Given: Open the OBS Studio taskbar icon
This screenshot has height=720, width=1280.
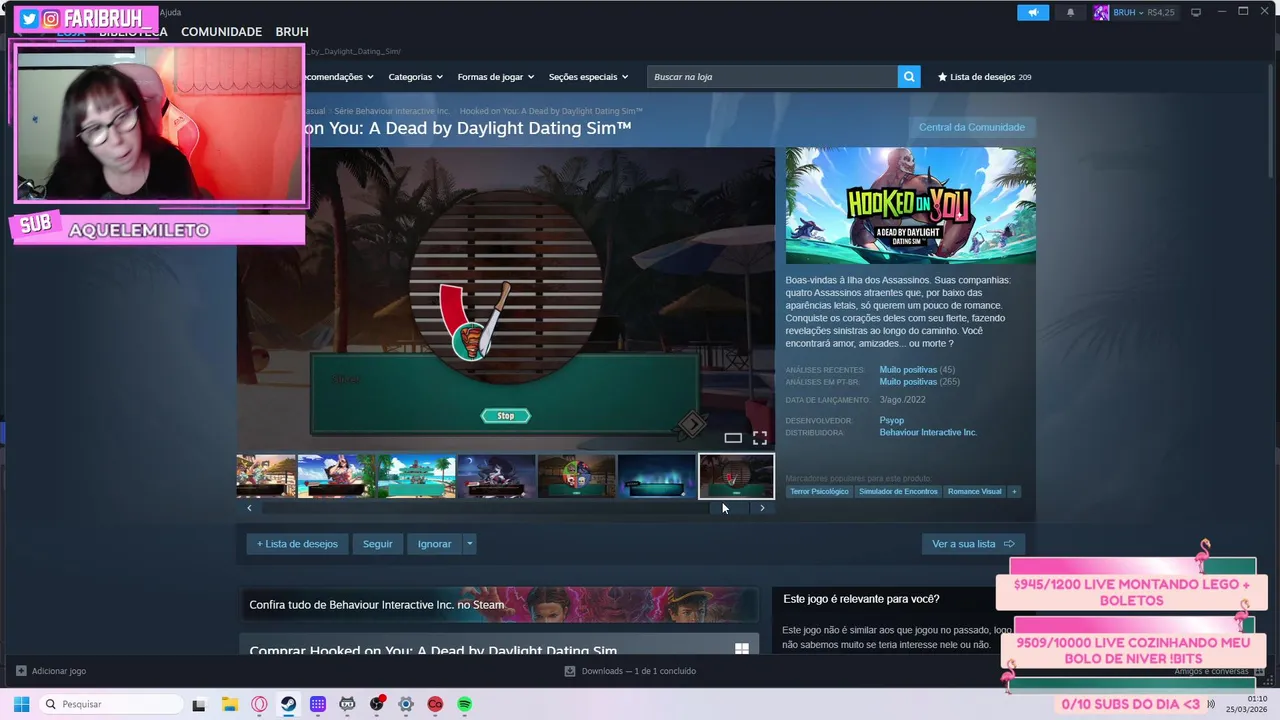Looking at the screenshot, I should pos(377,704).
